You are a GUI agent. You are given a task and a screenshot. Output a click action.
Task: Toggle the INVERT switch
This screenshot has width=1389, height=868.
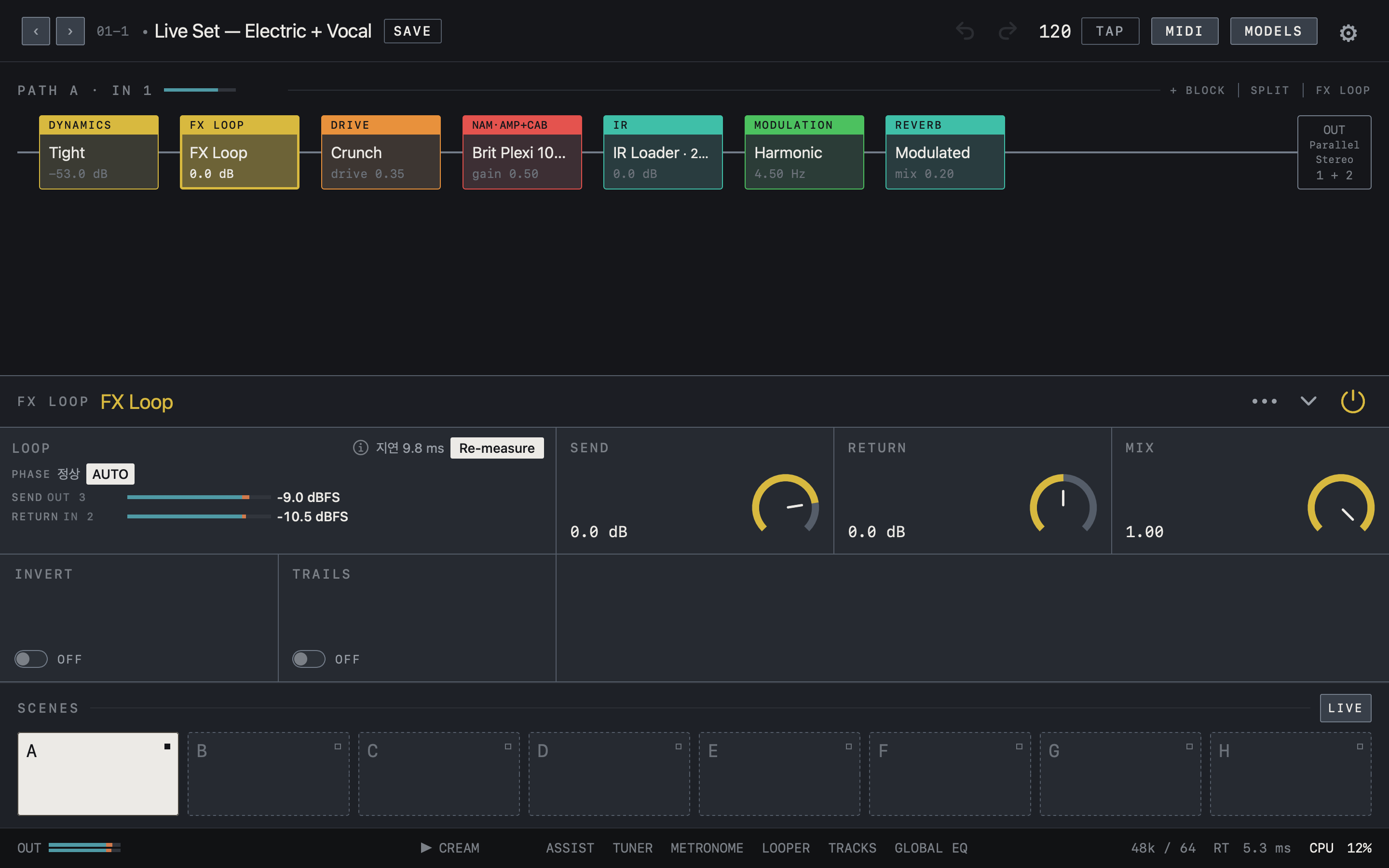pos(31,659)
